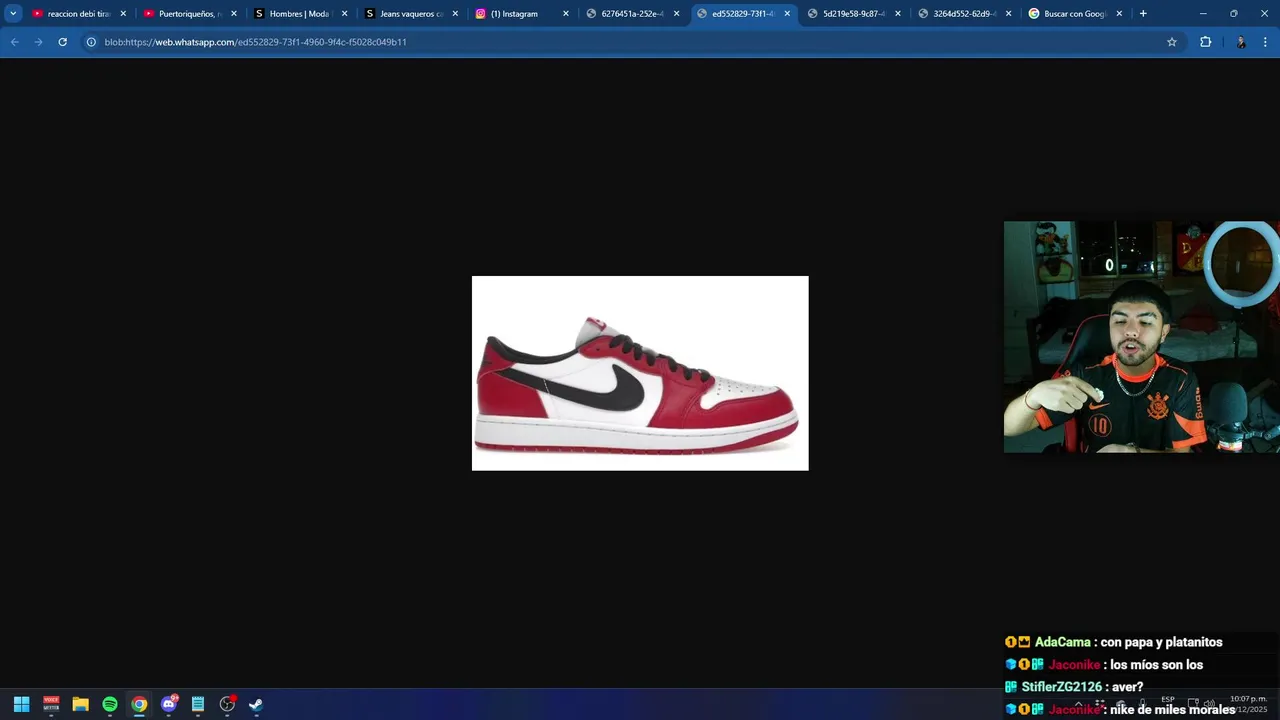The image size is (1280, 720).
Task: Close the 'Jeans vaqueros' tab
Action: point(455,14)
